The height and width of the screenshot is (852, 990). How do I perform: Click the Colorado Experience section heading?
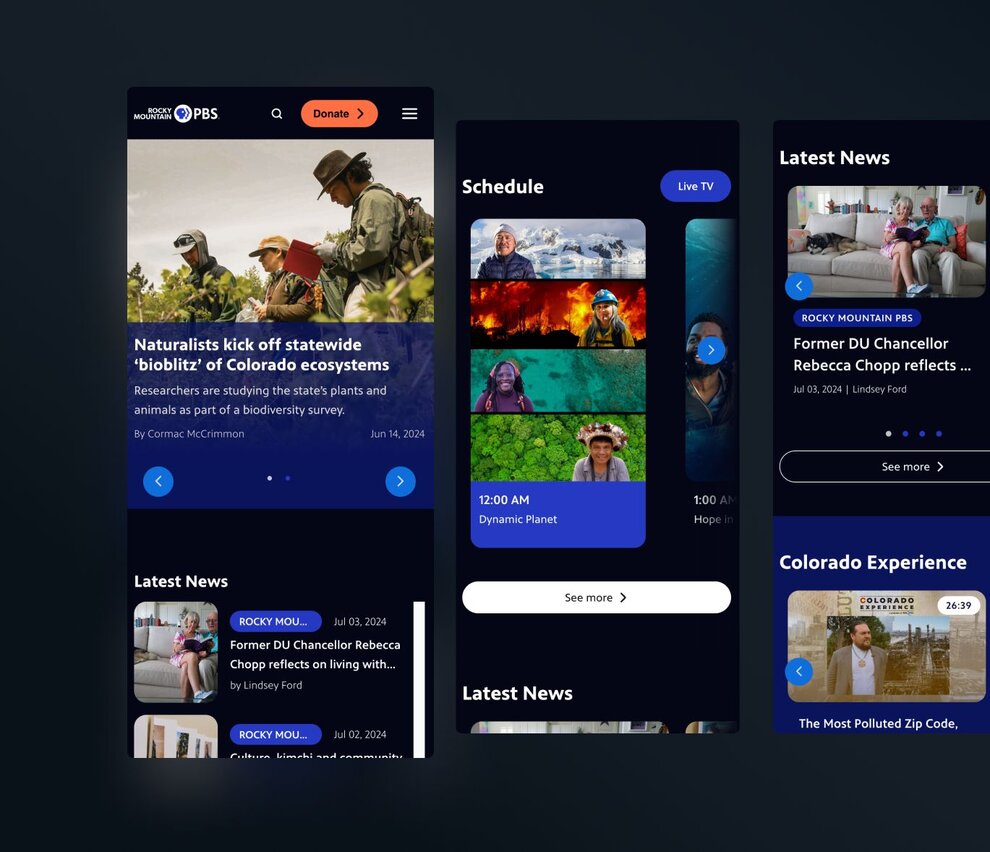pyautogui.click(x=873, y=562)
